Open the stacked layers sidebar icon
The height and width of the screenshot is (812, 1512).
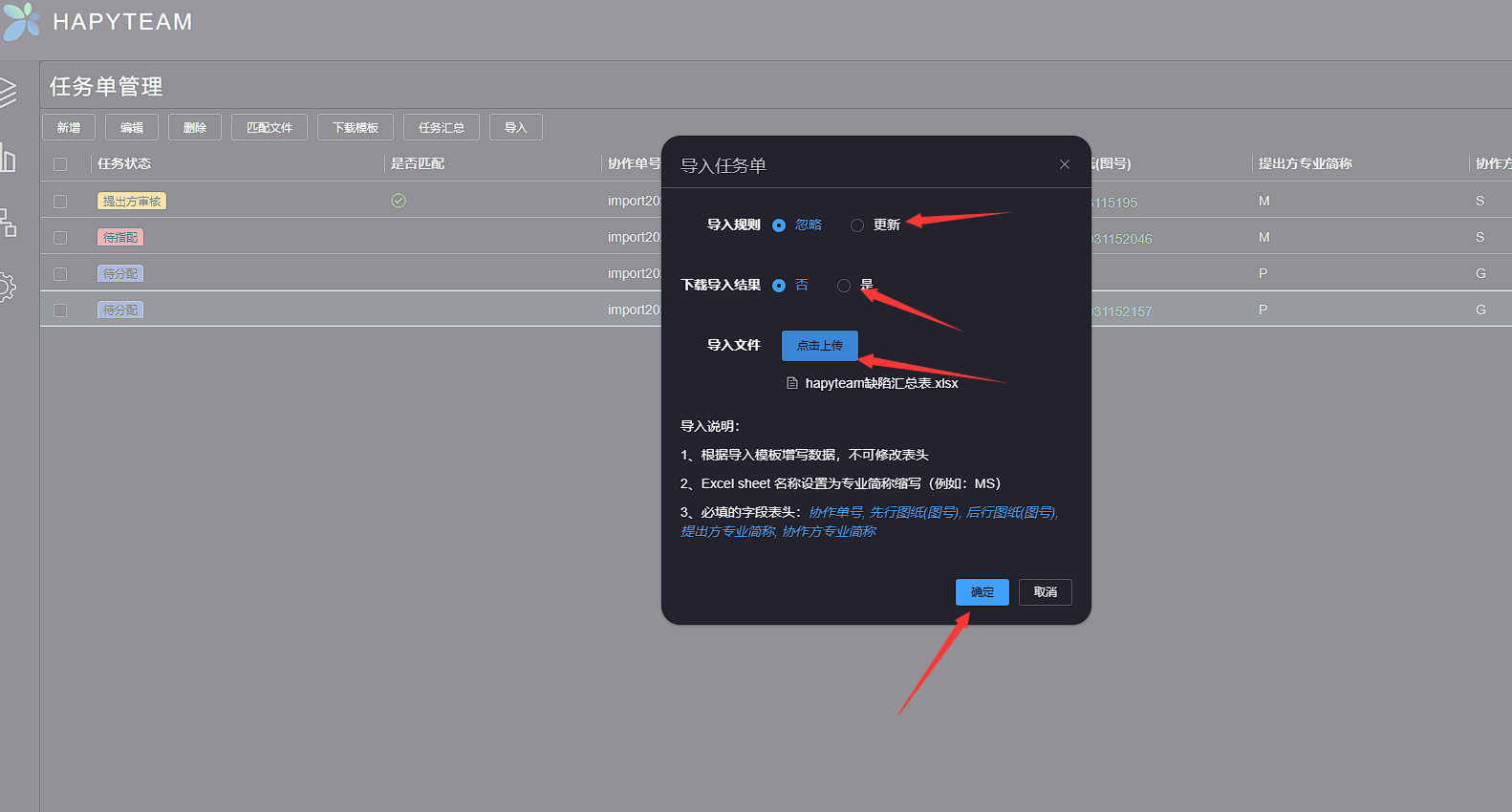coord(7,92)
